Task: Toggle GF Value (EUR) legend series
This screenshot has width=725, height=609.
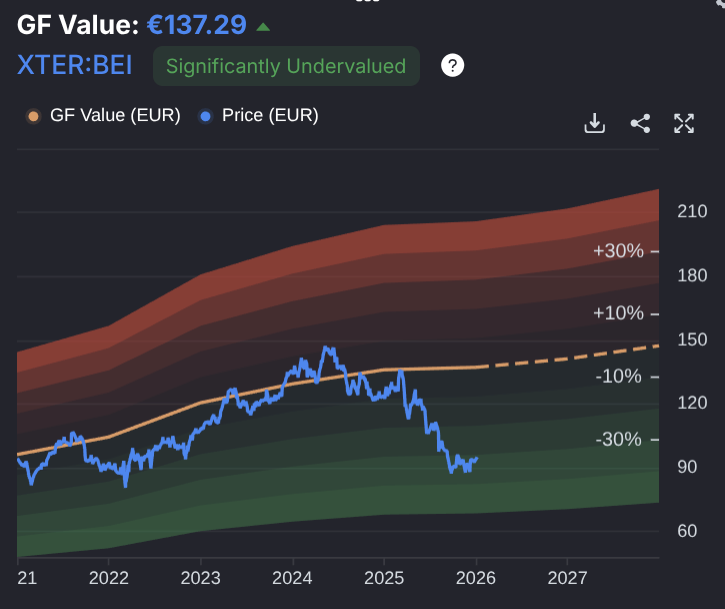Action: coord(113,115)
